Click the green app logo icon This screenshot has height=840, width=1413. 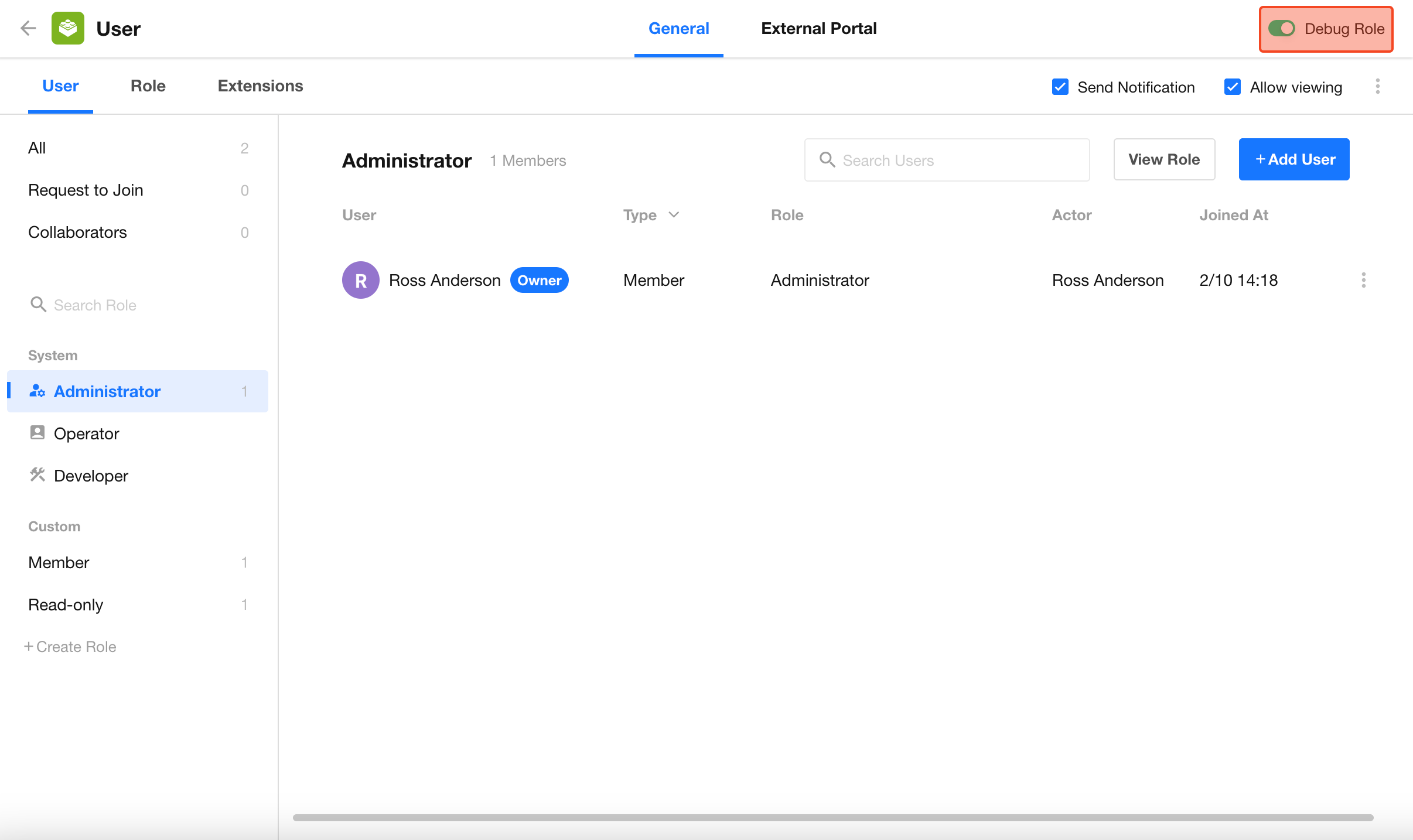(x=68, y=28)
